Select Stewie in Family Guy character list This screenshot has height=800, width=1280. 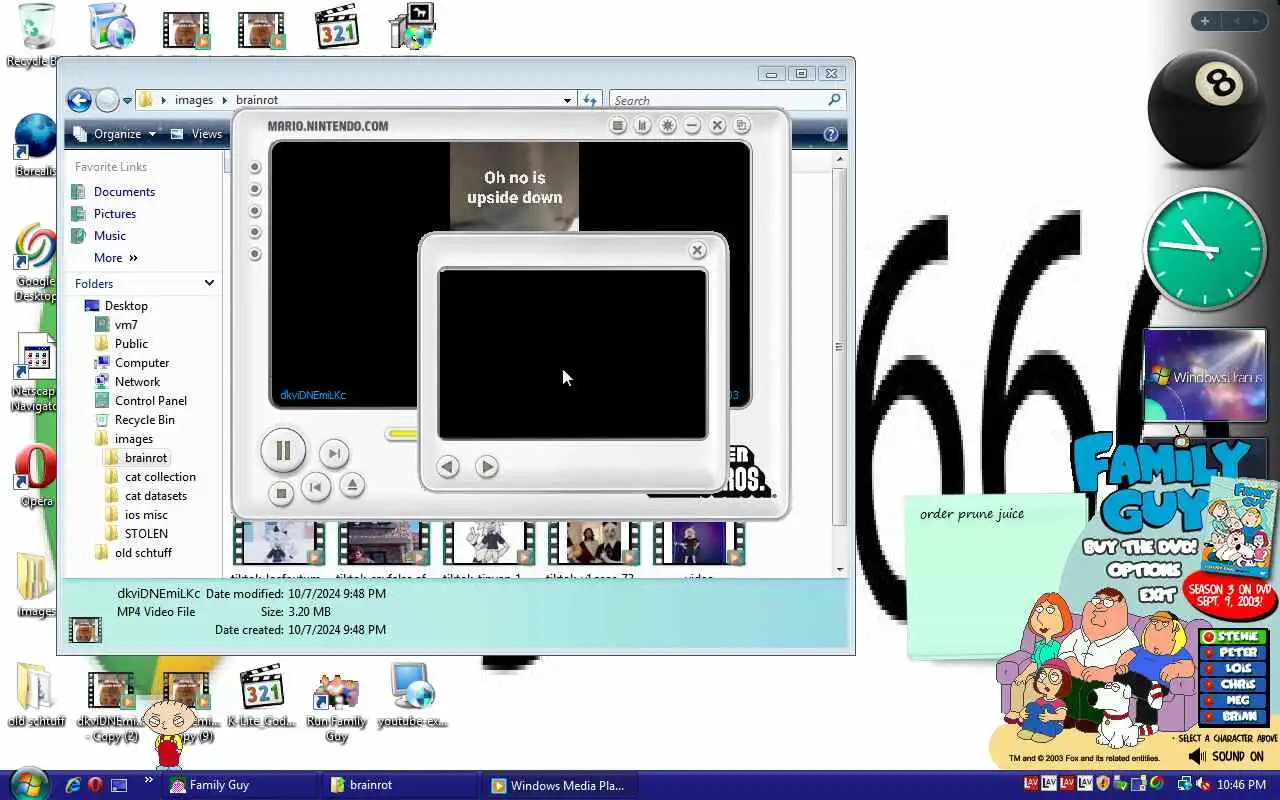1234,637
